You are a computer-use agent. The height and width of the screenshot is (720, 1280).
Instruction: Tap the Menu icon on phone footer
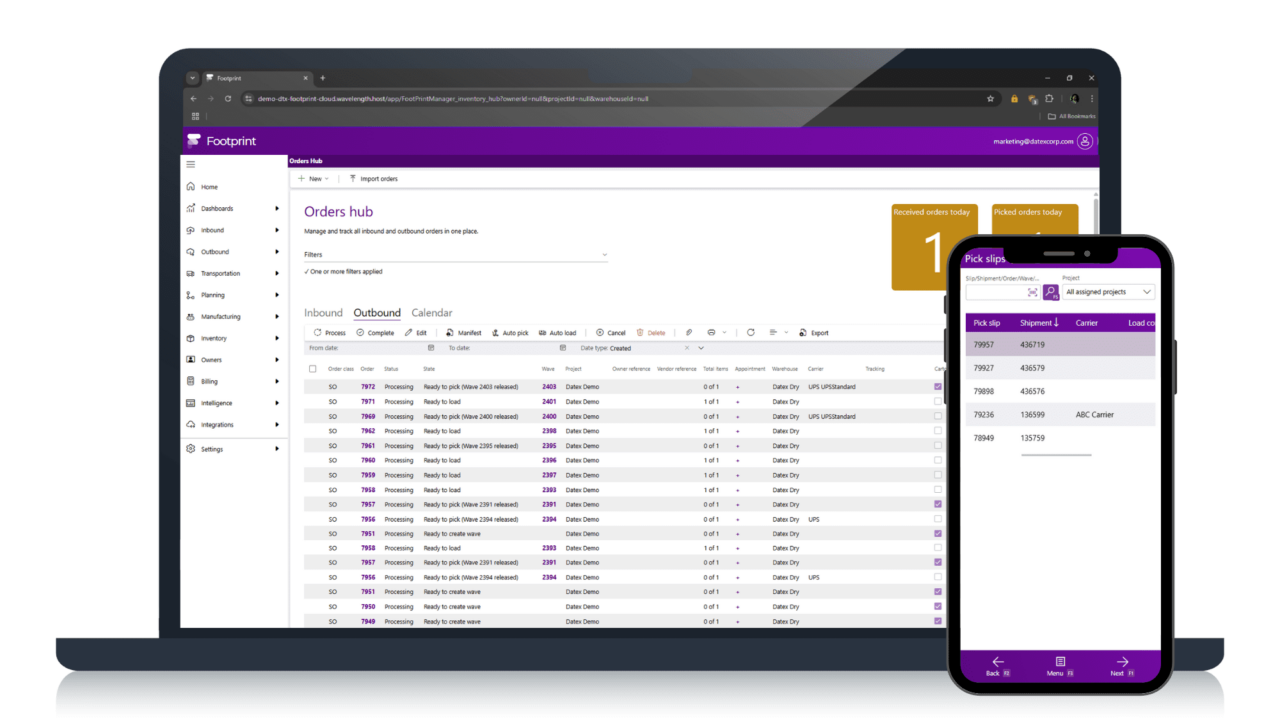1060,662
